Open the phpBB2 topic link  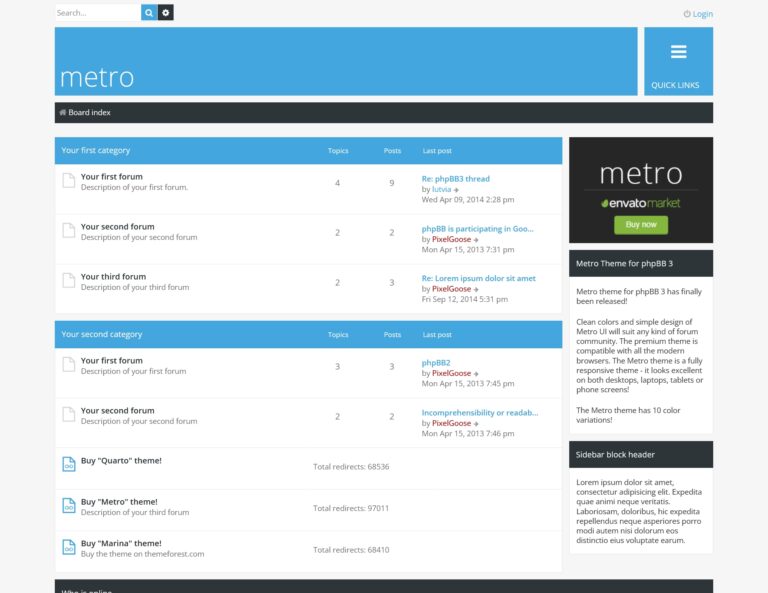(436, 363)
